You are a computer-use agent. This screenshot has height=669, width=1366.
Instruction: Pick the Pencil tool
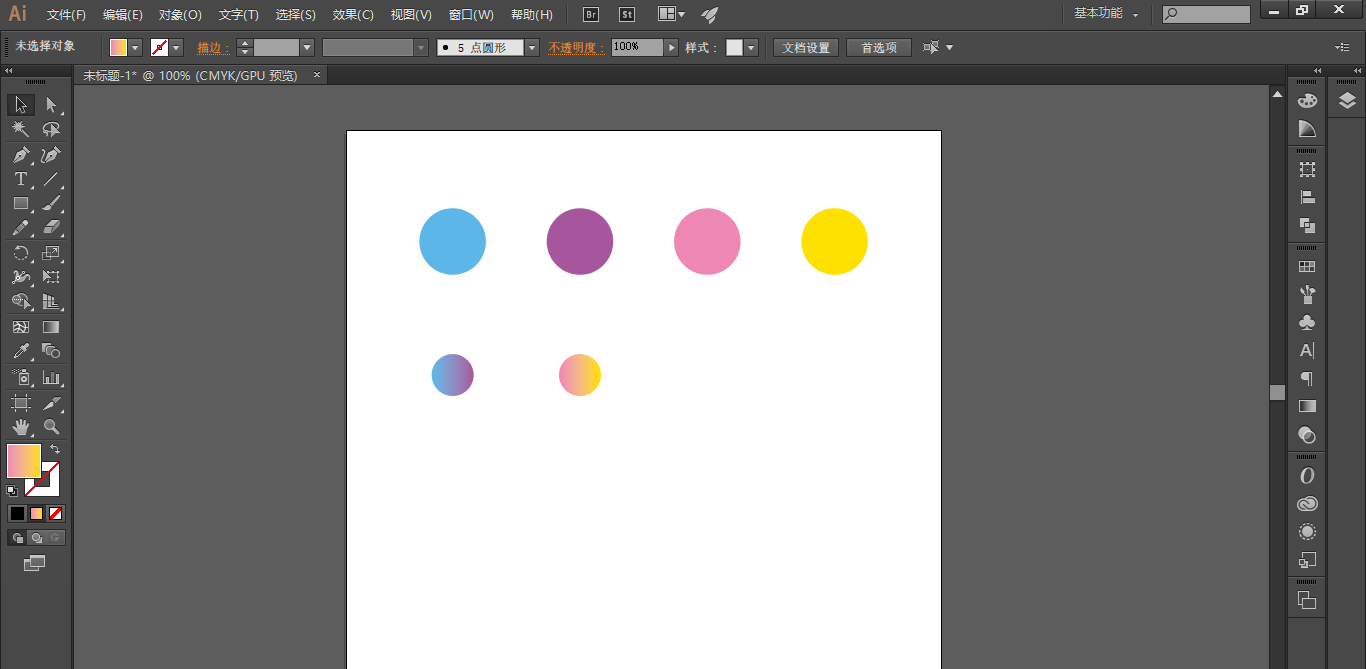(21, 228)
